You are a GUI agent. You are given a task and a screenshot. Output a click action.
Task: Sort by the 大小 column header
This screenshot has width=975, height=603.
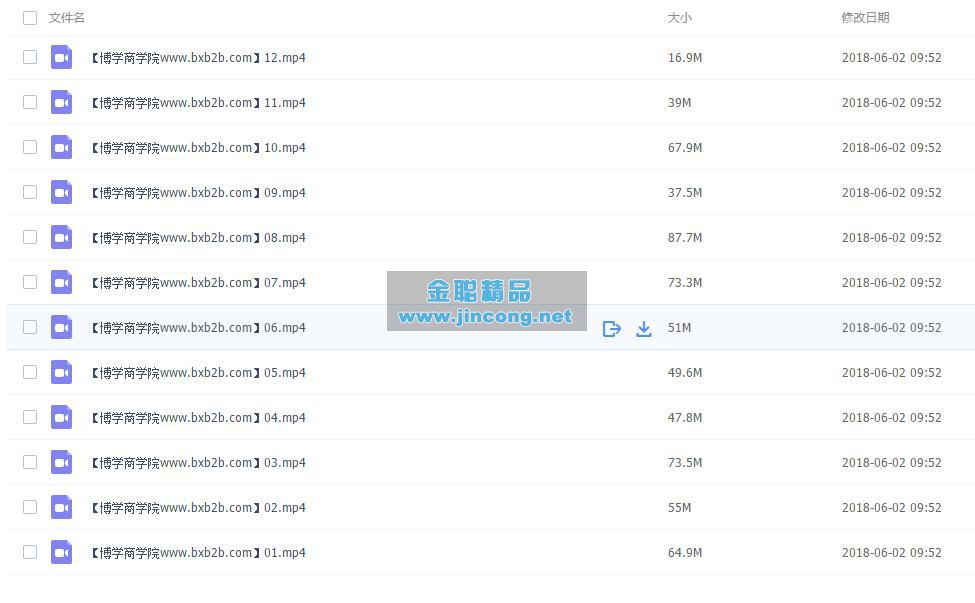coord(679,18)
